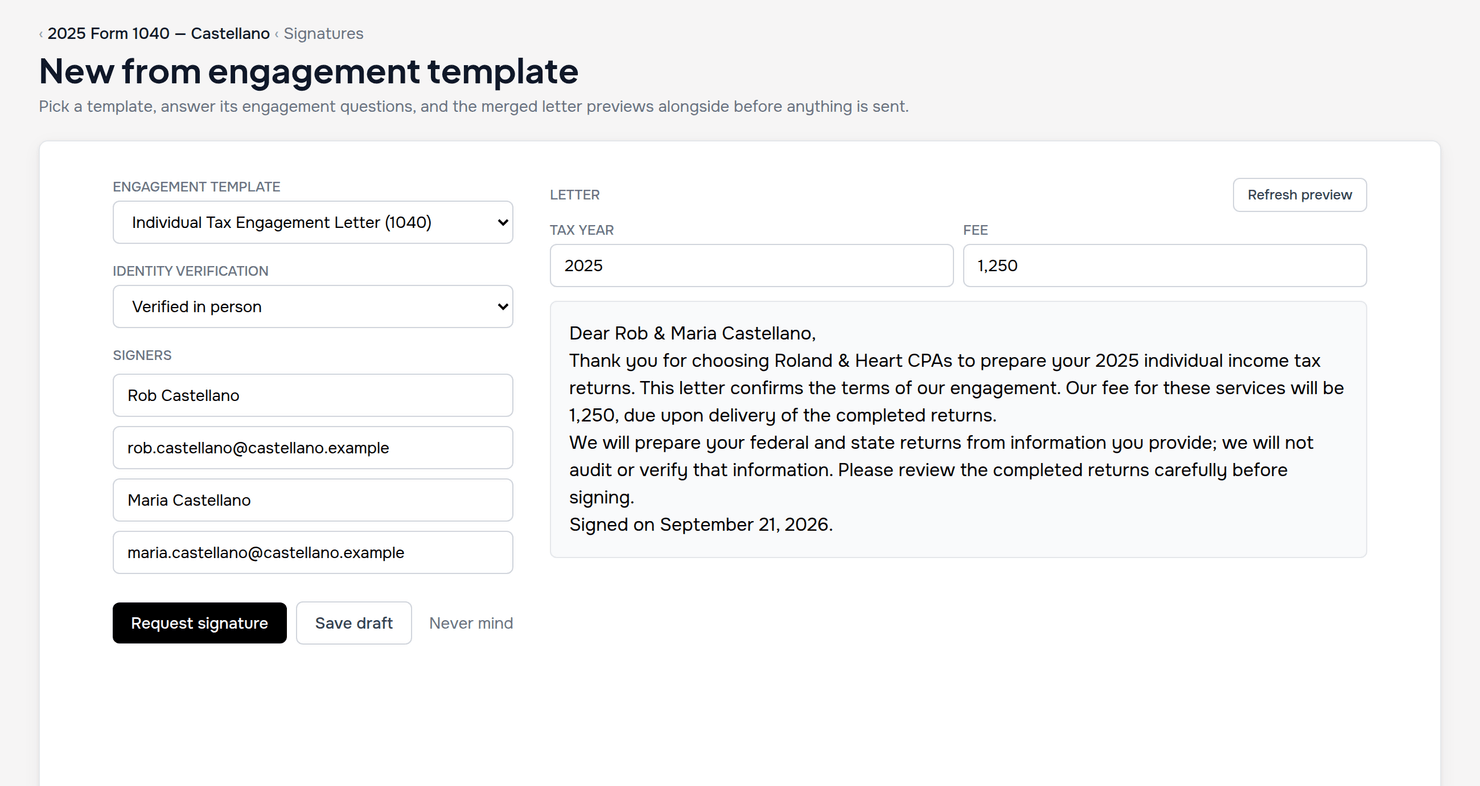Cancel with the Never mind link
Screen dimensions: 1480x786
[471, 623]
